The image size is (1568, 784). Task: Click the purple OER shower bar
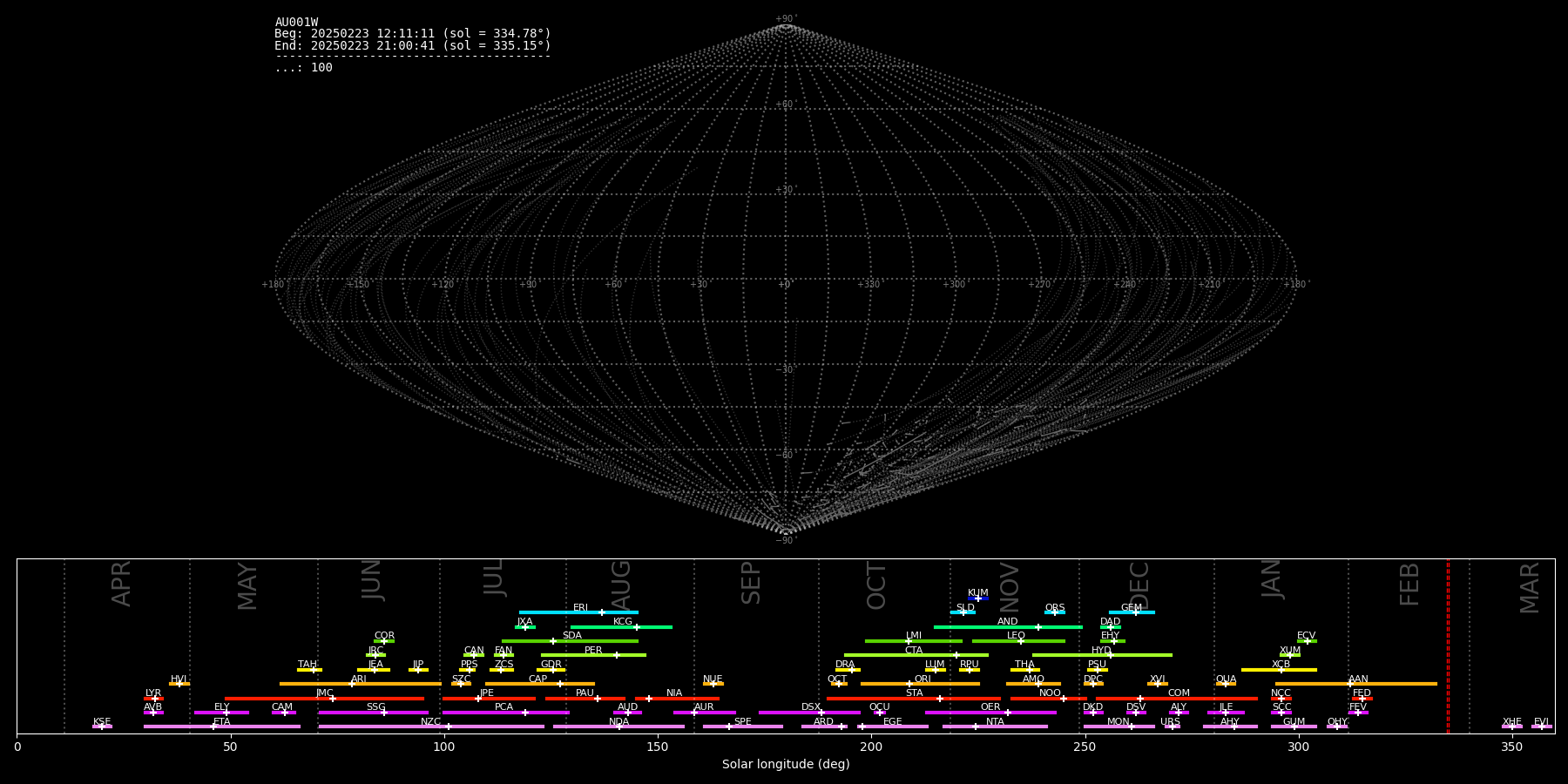click(x=990, y=713)
